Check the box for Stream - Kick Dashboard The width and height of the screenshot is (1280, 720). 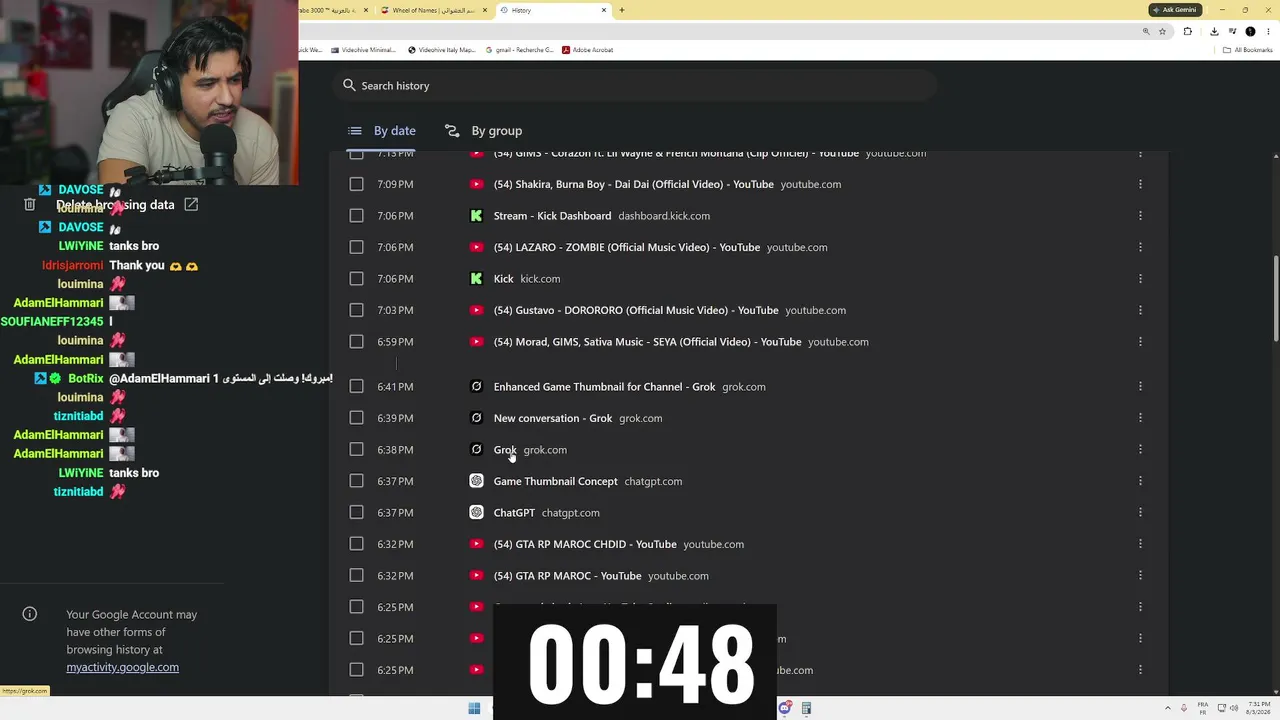tap(356, 215)
